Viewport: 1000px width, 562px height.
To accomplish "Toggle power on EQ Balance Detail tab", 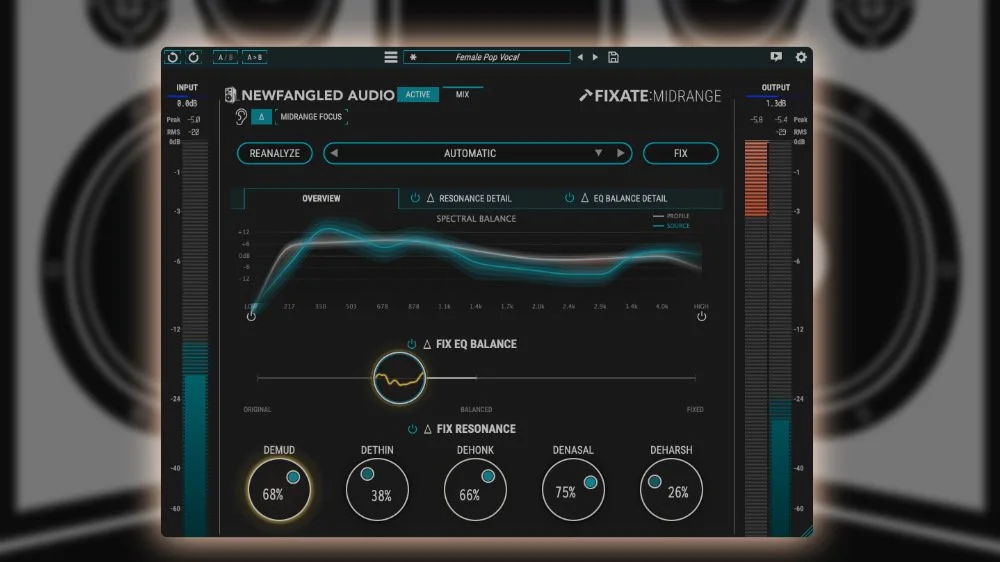I will [569, 198].
